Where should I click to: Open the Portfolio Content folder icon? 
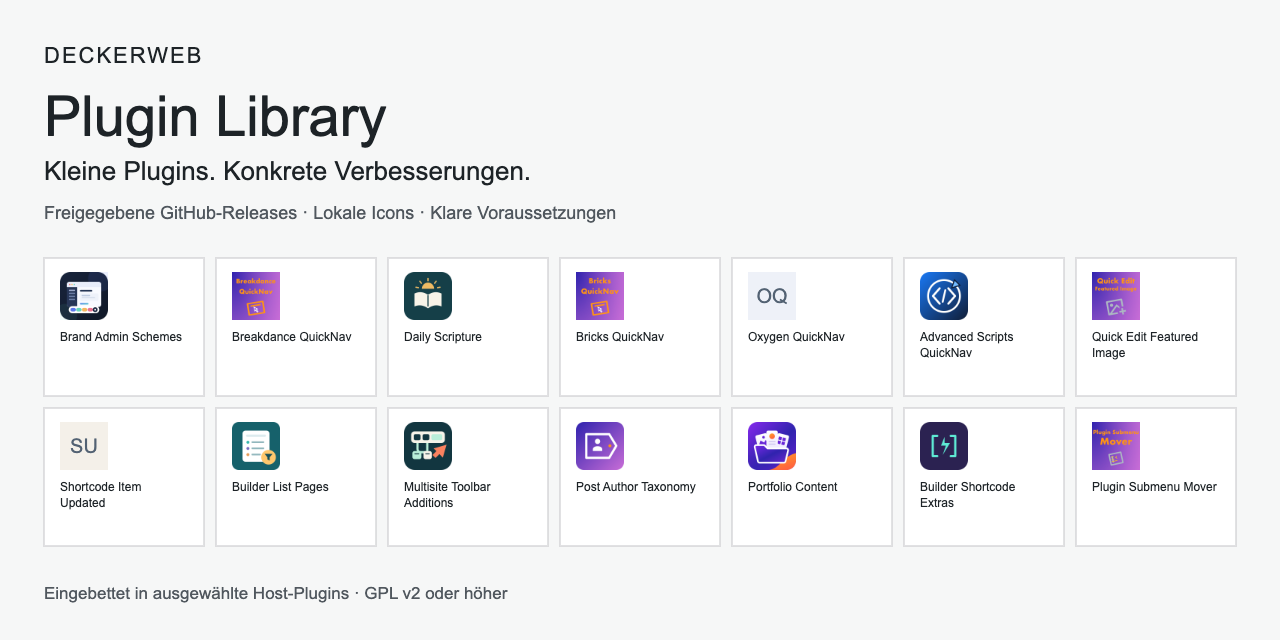(772, 446)
